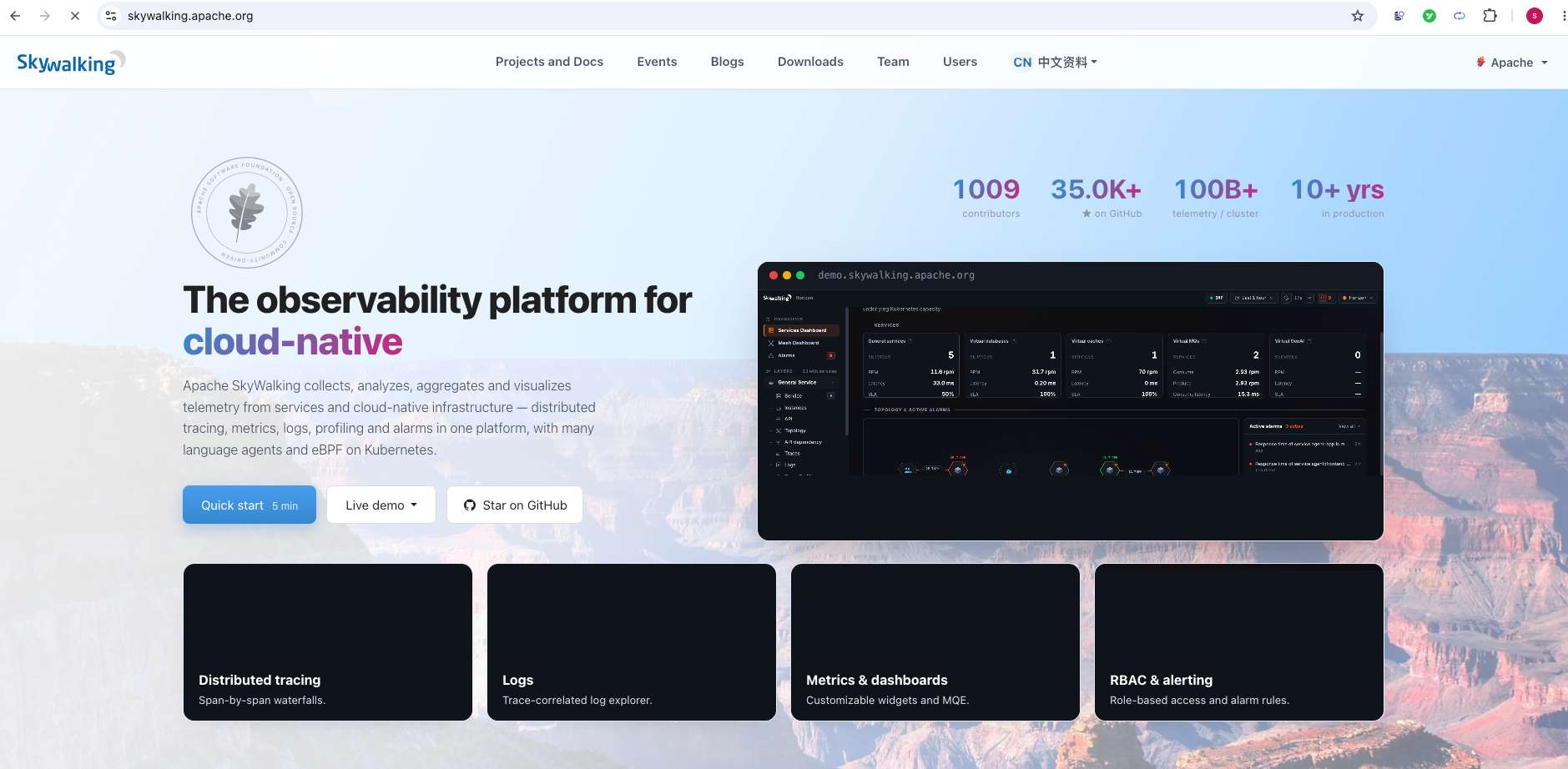Go to the Events page
Image resolution: width=1568 pixels, height=769 pixels.
(x=657, y=62)
